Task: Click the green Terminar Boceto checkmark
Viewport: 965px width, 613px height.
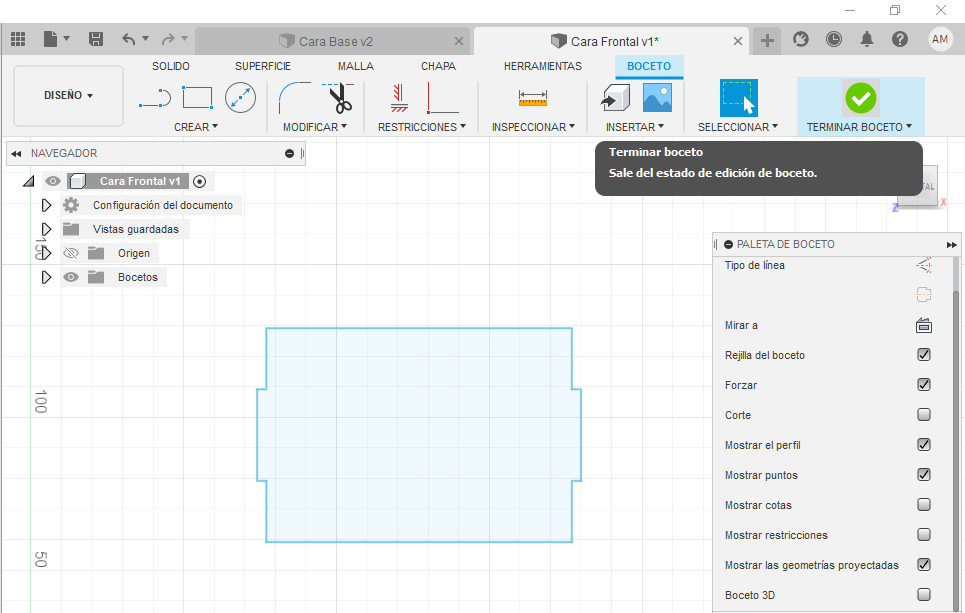Action: pos(860,98)
